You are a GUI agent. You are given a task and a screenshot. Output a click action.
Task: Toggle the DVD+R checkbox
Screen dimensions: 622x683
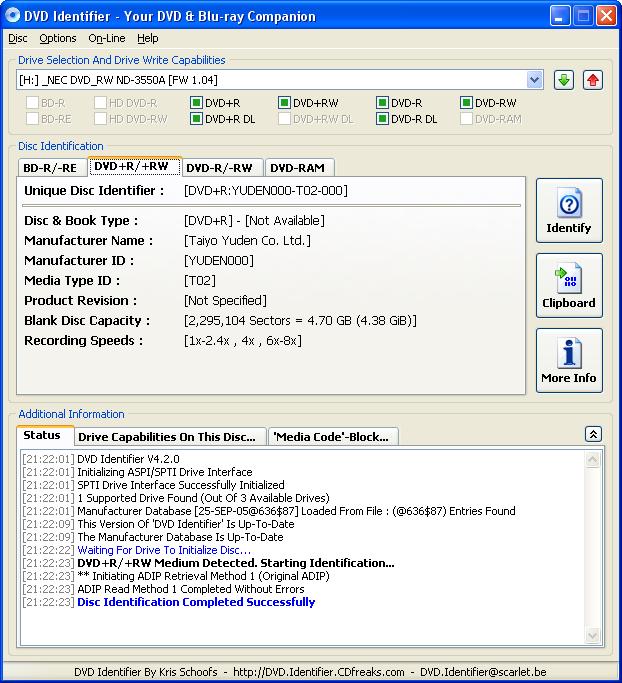click(x=196, y=103)
